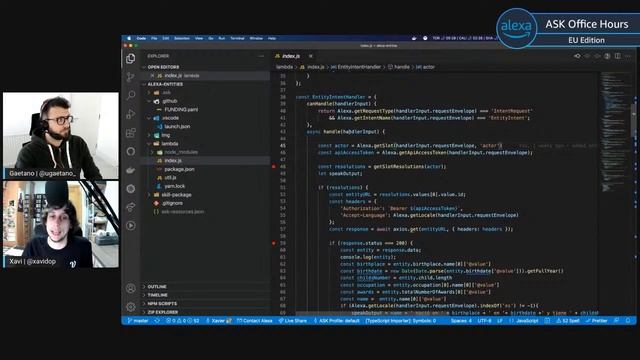Open the File menu
This screenshot has width=640, height=360.
pyautogui.click(x=154, y=38)
